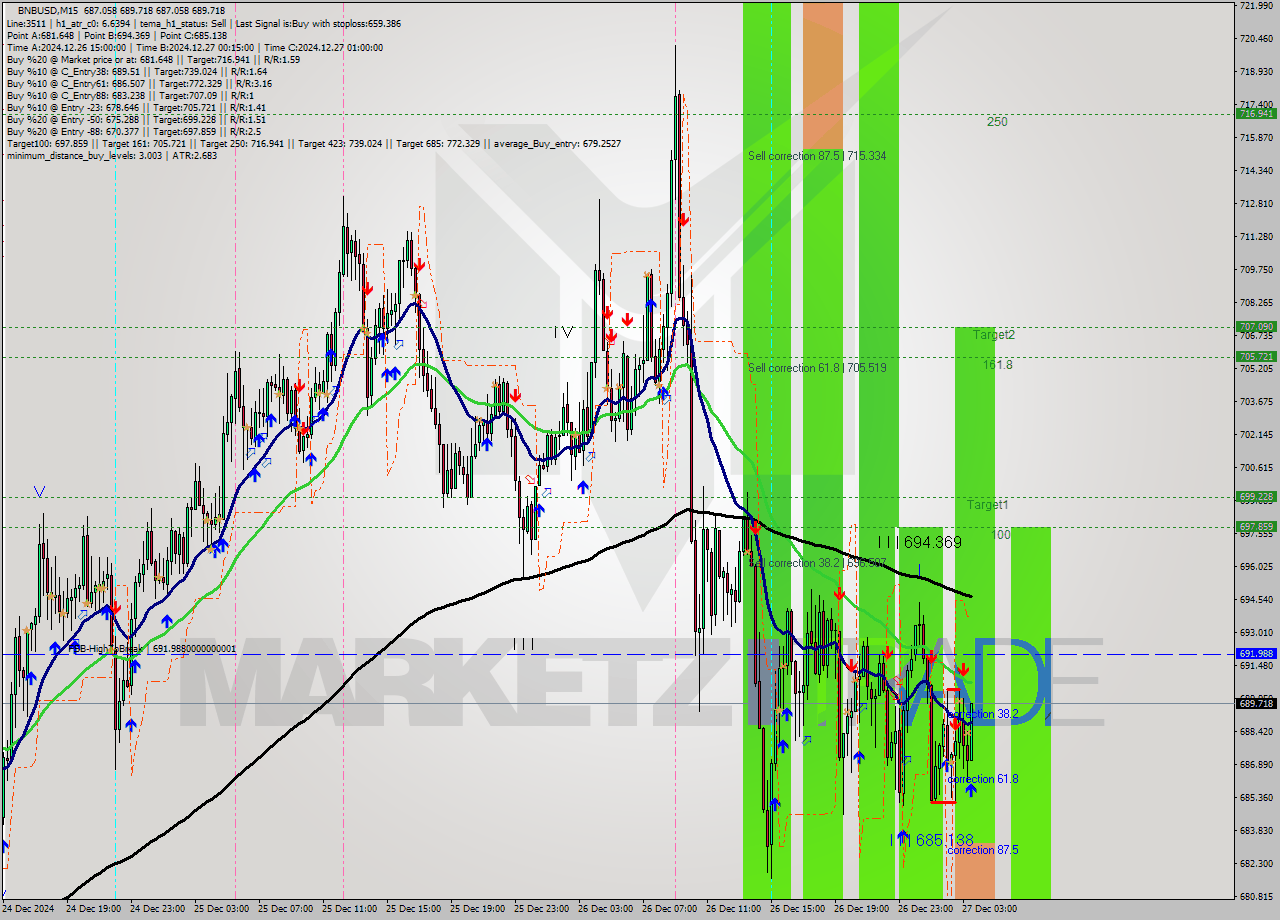
Task: Click the 'FSB-HighToBreak | 691.988' label
Action: click(152, 649)
